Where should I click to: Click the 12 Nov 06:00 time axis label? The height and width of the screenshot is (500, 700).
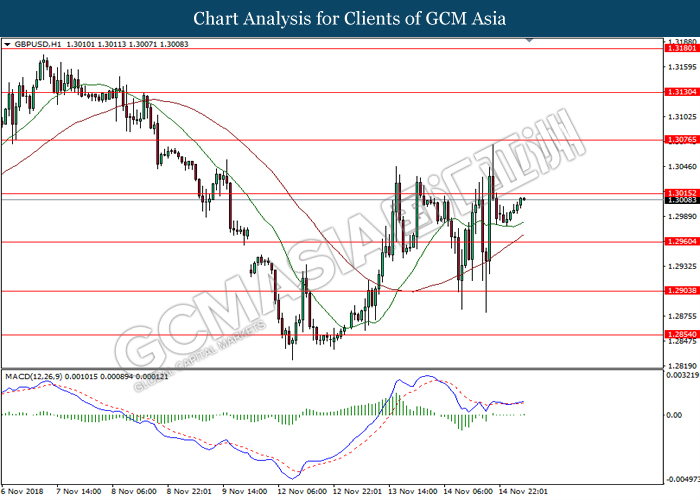(x=302, y=492)
